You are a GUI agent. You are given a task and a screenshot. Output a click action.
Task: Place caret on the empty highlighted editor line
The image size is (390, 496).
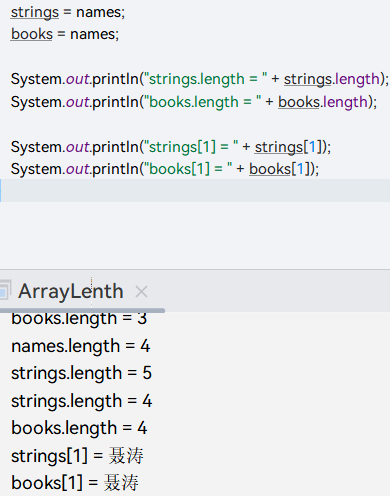pyautogui.click(x=195, y=190)
